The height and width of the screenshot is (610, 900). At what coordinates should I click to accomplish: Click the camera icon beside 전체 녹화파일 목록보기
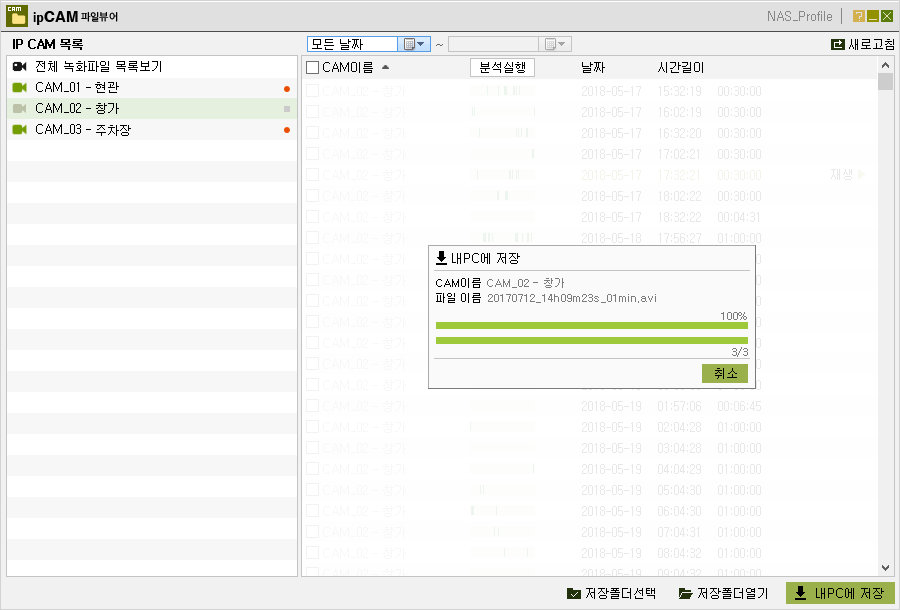20,67
